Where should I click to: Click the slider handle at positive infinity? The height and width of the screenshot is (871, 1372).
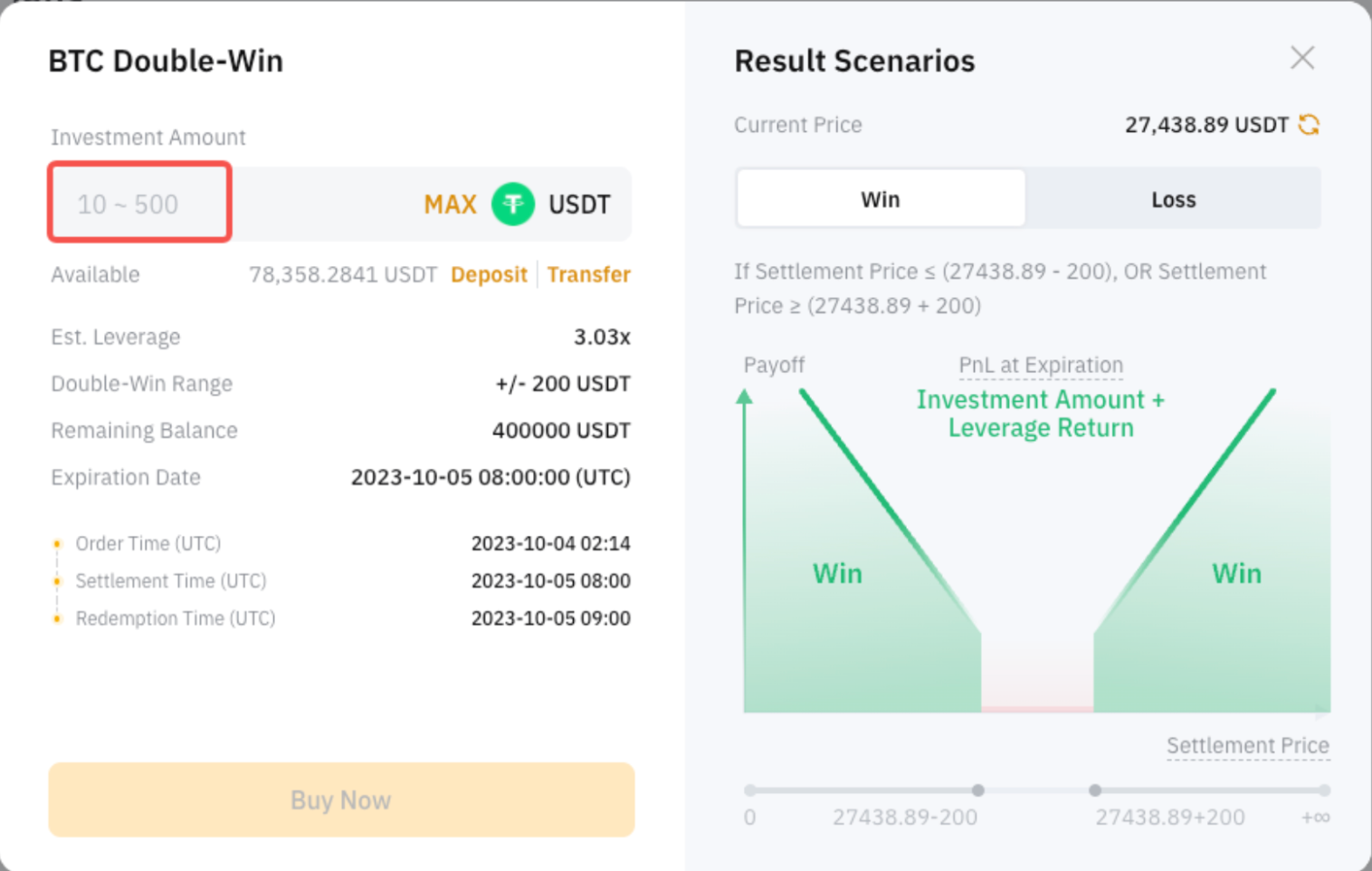coord(1324,790)
